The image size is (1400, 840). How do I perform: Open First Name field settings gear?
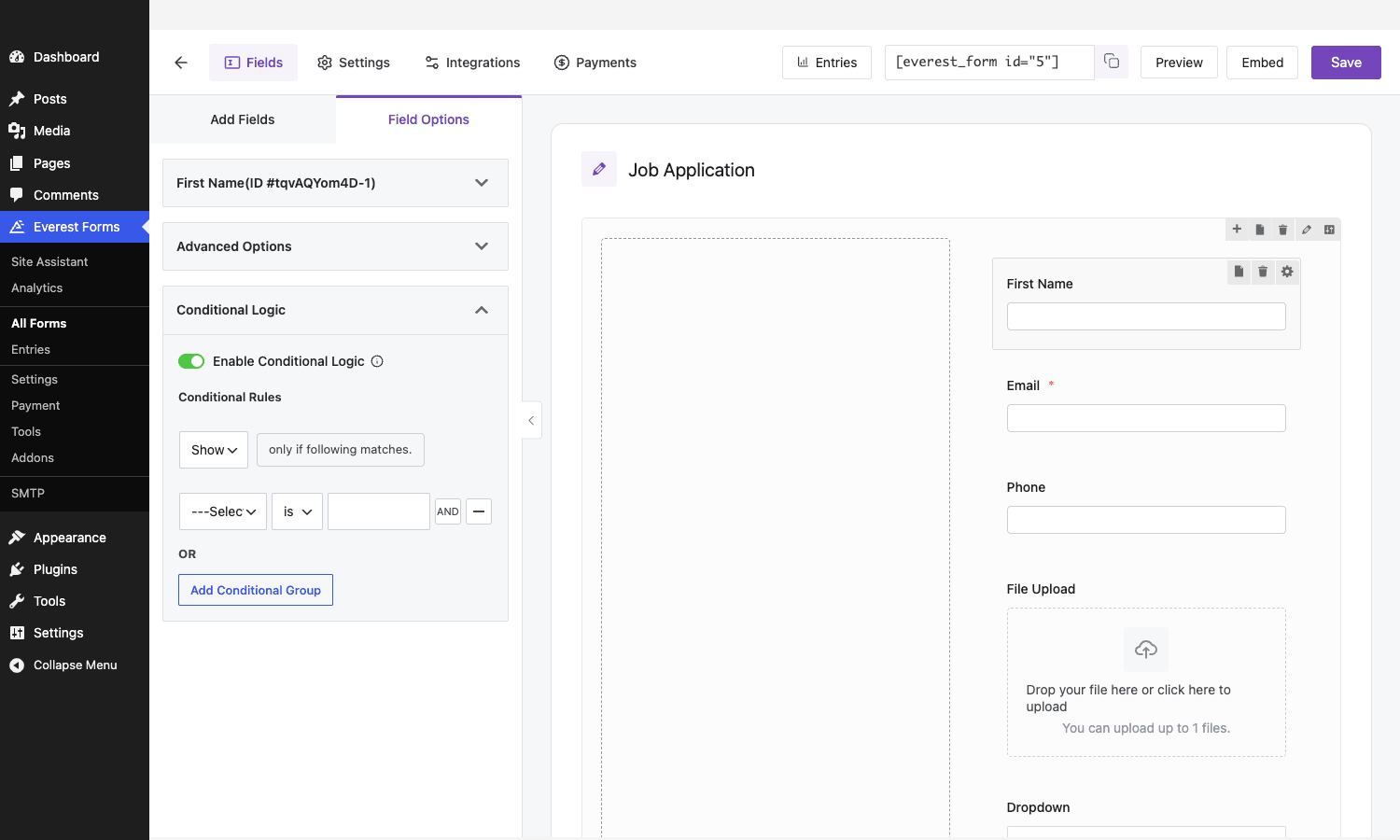coord(1287,272)
